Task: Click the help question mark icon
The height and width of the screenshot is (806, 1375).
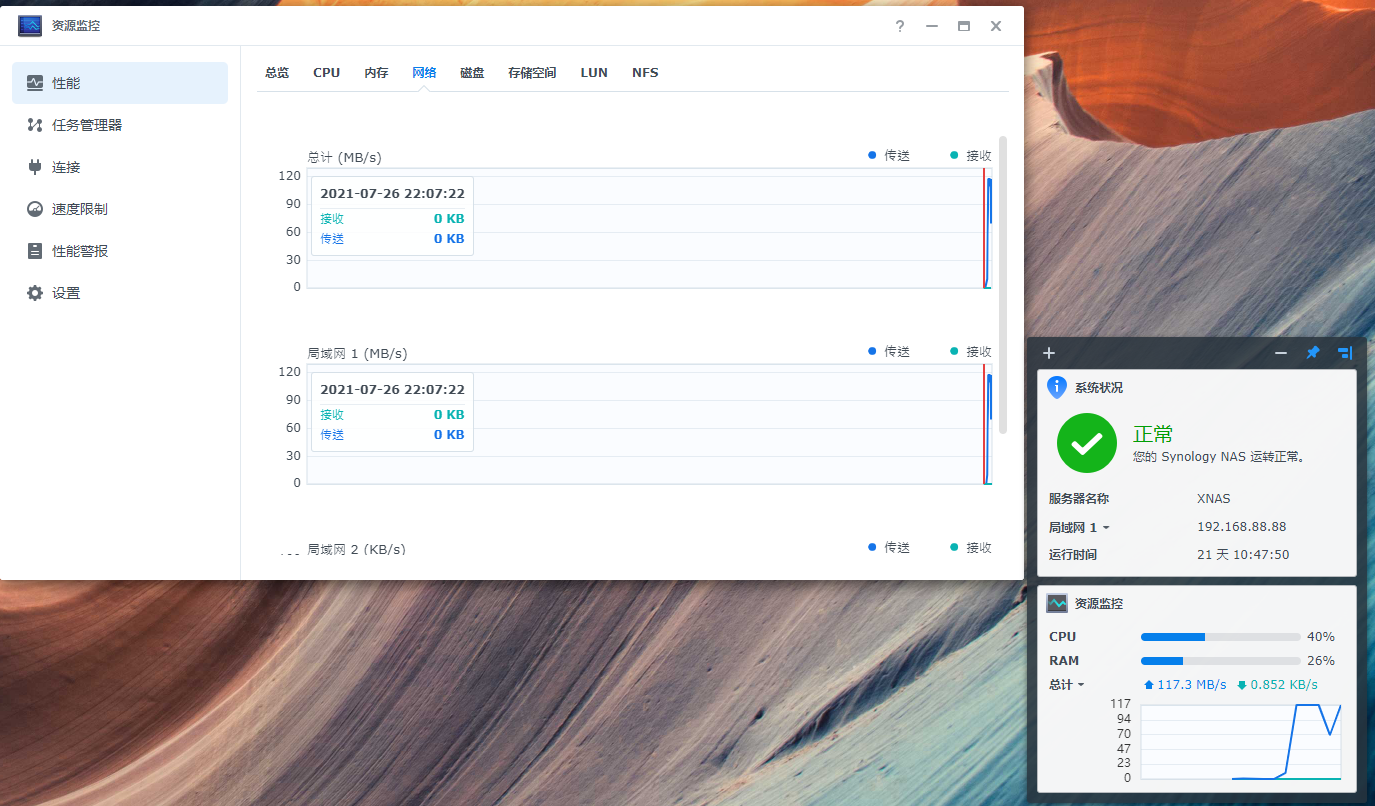Action: pyautogui.click(x=899, y=26)
